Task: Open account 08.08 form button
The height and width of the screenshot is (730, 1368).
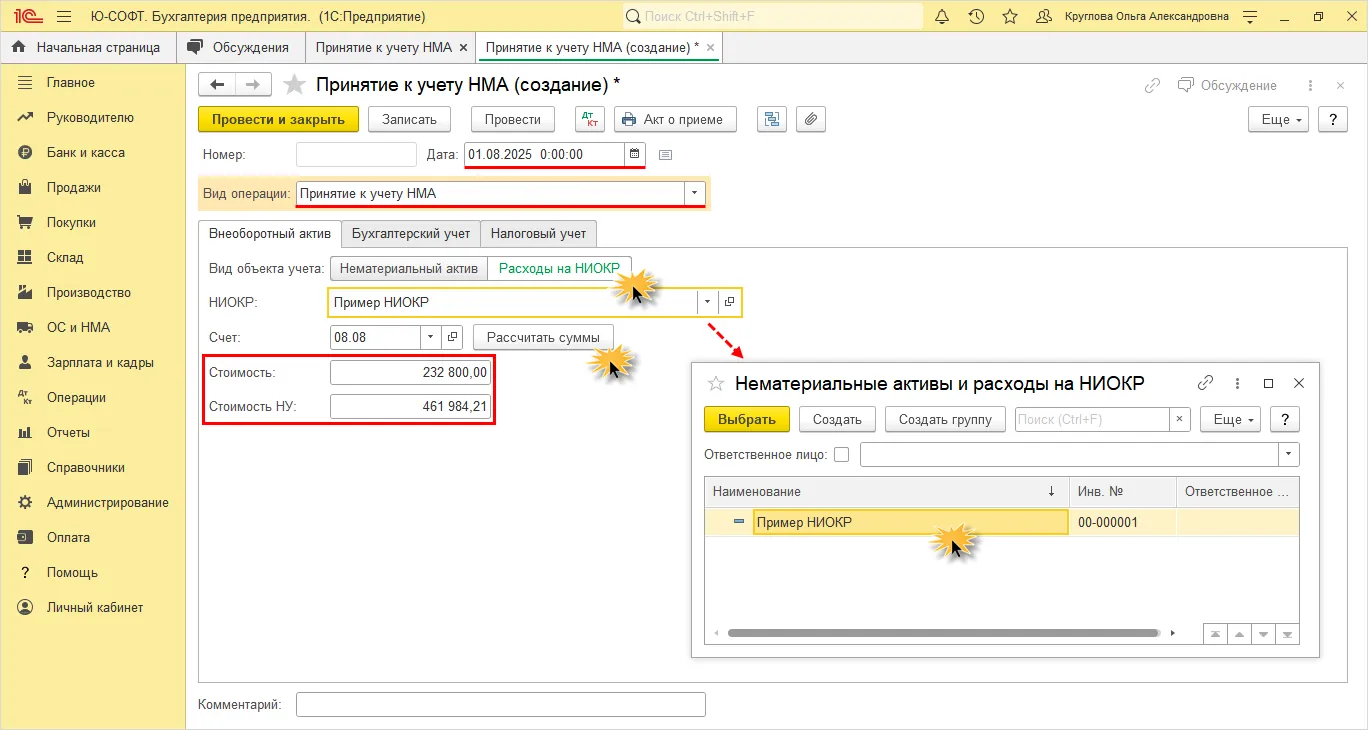Action: tap(452, 337)
